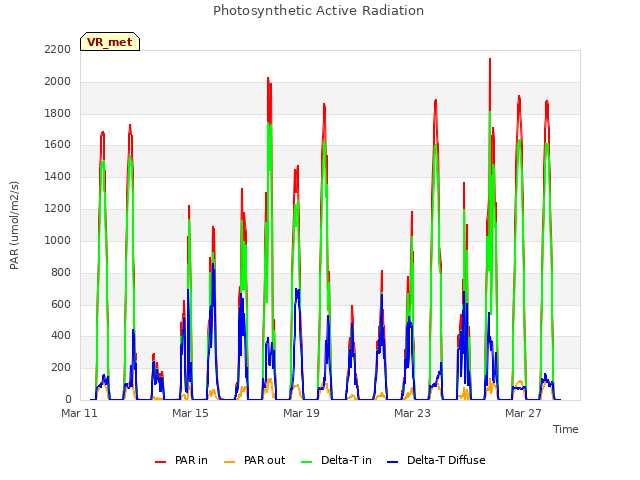Click the Mar 19 x-axis label

pos(301,413)
